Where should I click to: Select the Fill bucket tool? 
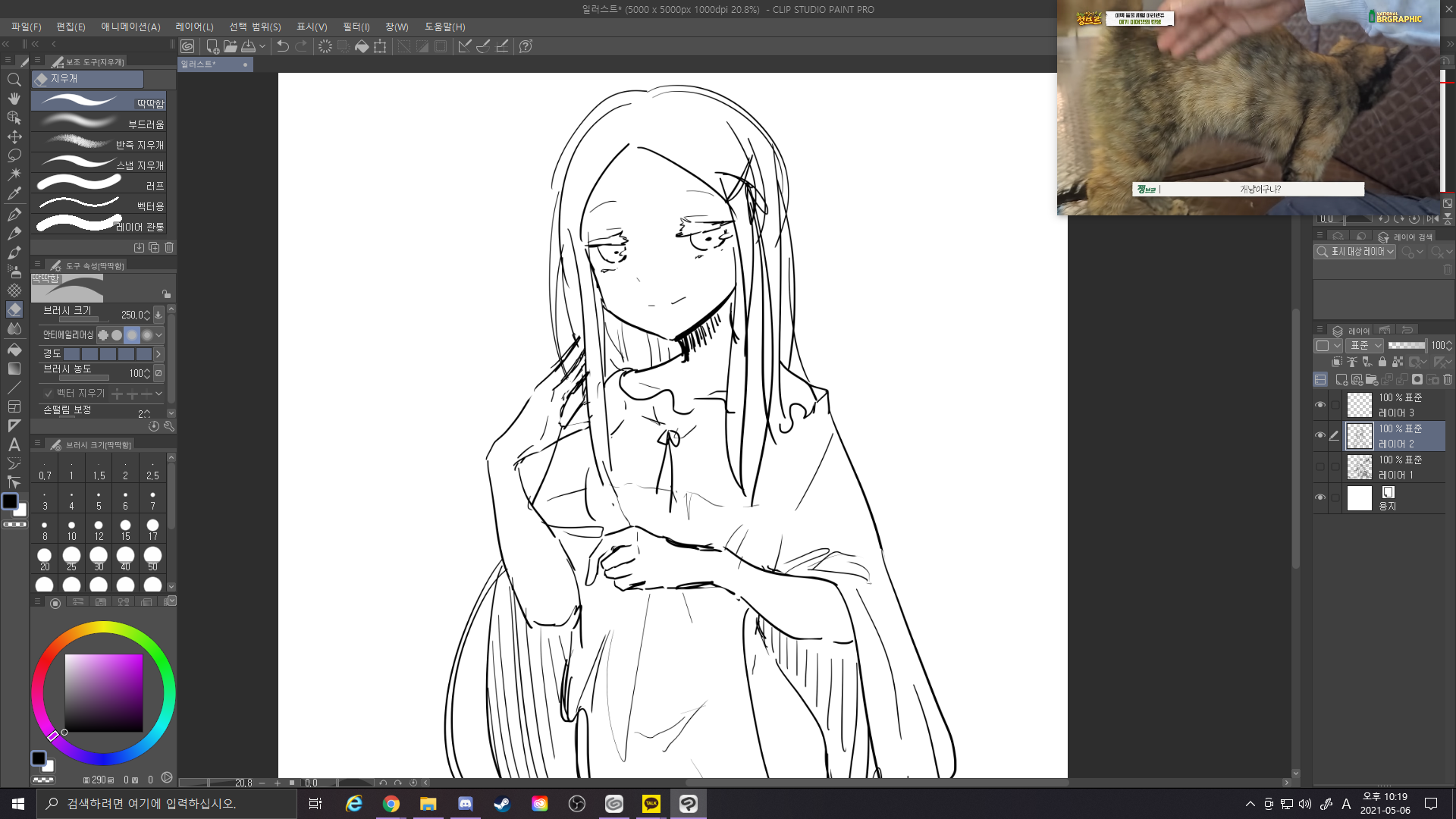[14, 350]
